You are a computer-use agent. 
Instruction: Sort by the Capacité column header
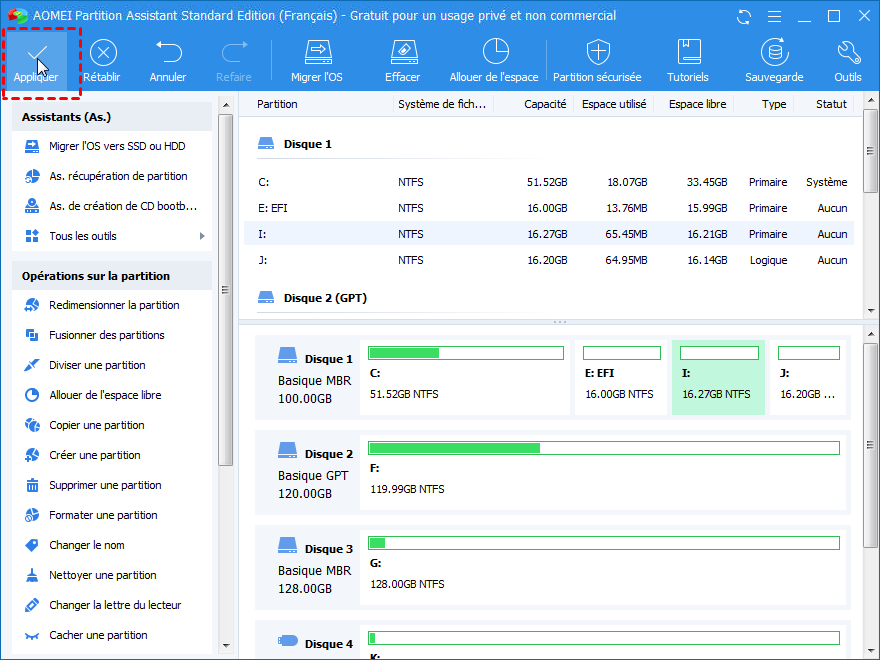[545, 104]
